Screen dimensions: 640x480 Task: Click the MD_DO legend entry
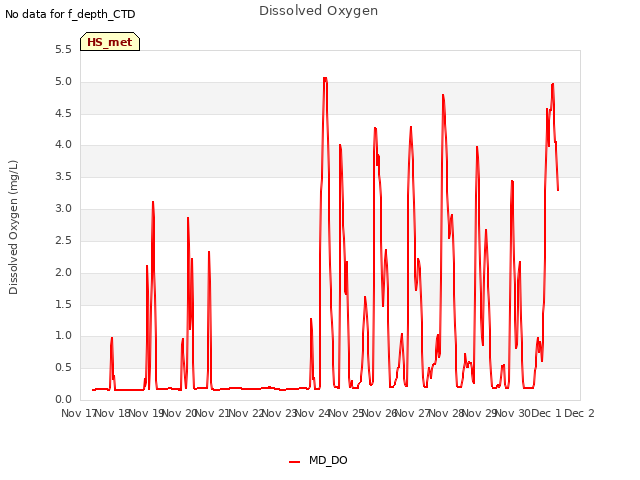[x=318, y=460]
